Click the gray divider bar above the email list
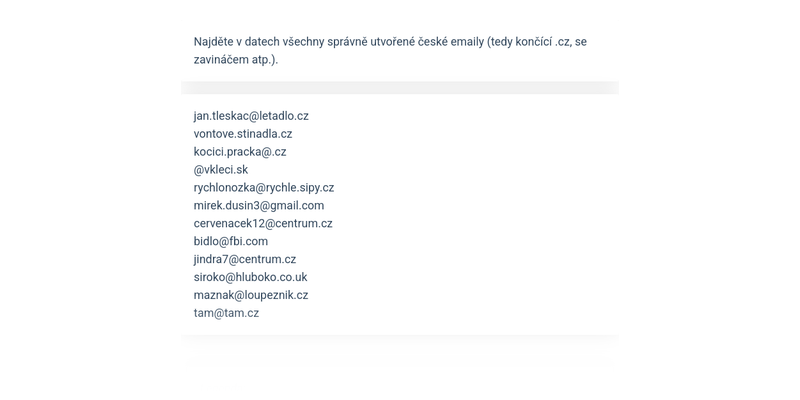The image size is (800, 400). 400,88
